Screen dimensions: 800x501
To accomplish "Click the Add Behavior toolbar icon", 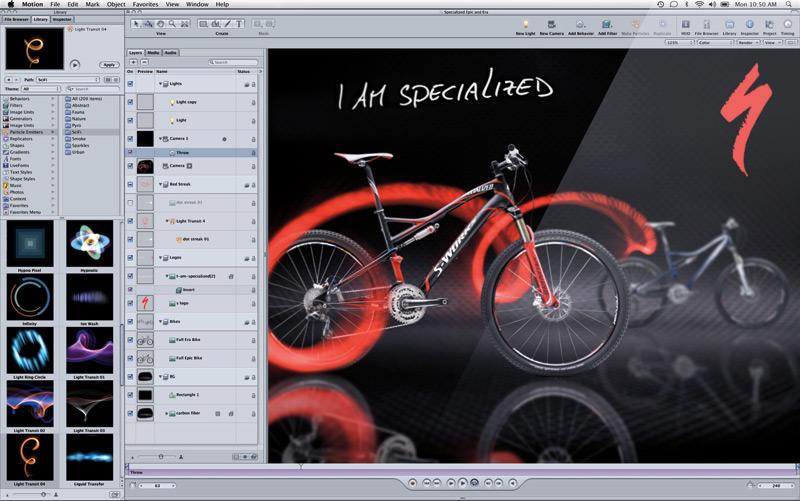I will pos(580,24).
